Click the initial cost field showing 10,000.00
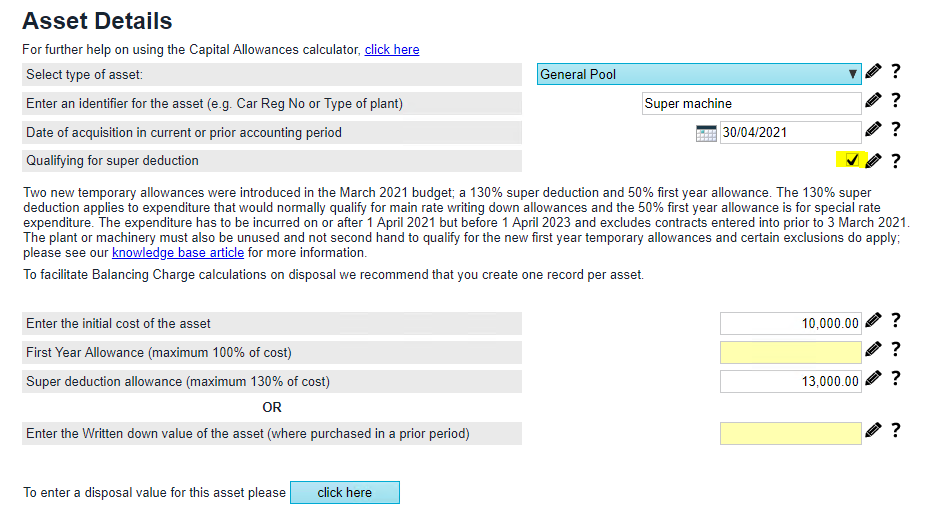The image size is (939, 521). pos(789,323)
